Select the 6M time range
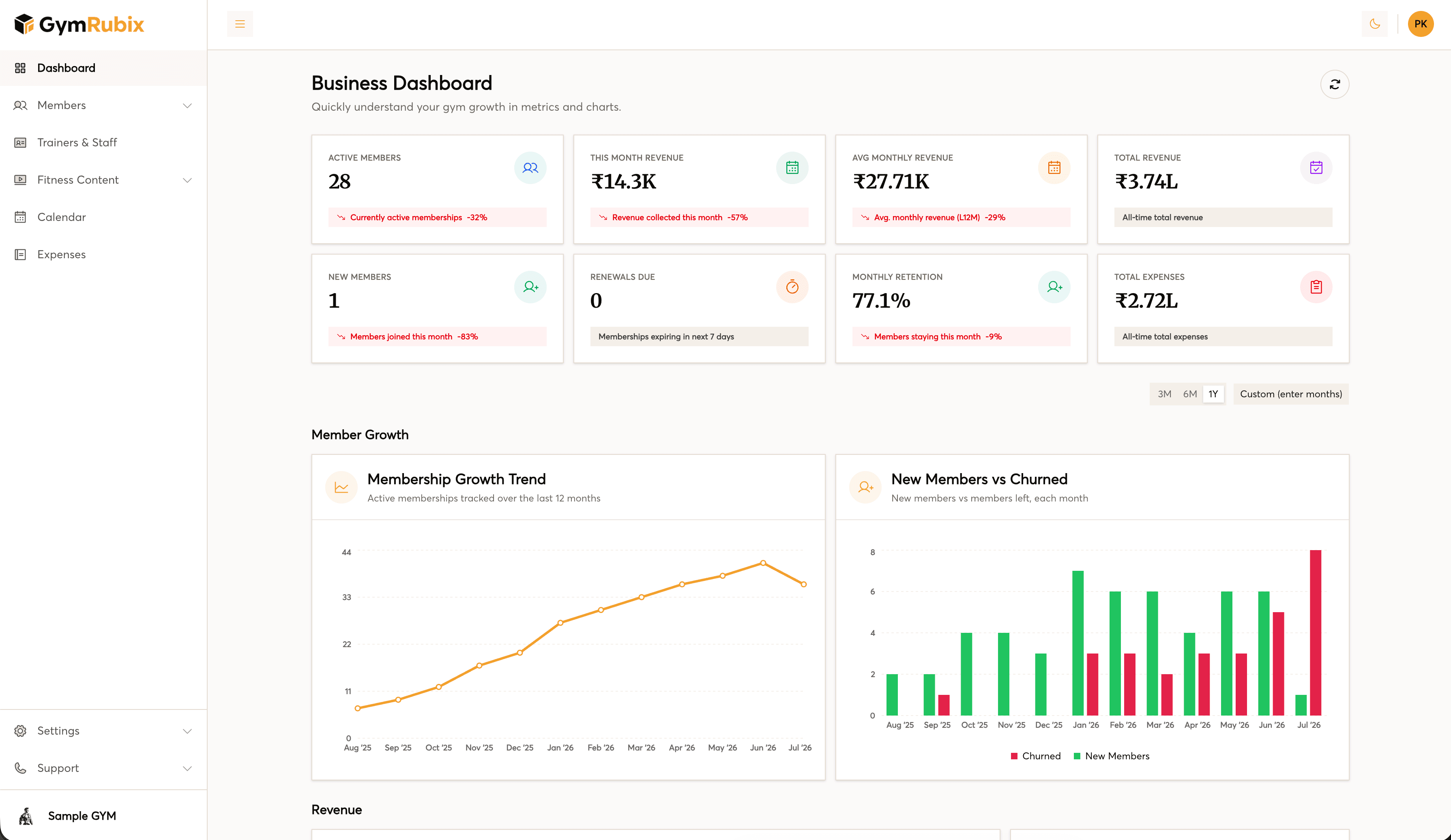The height and width of the screenshot is (840, 1451). 1189,394
